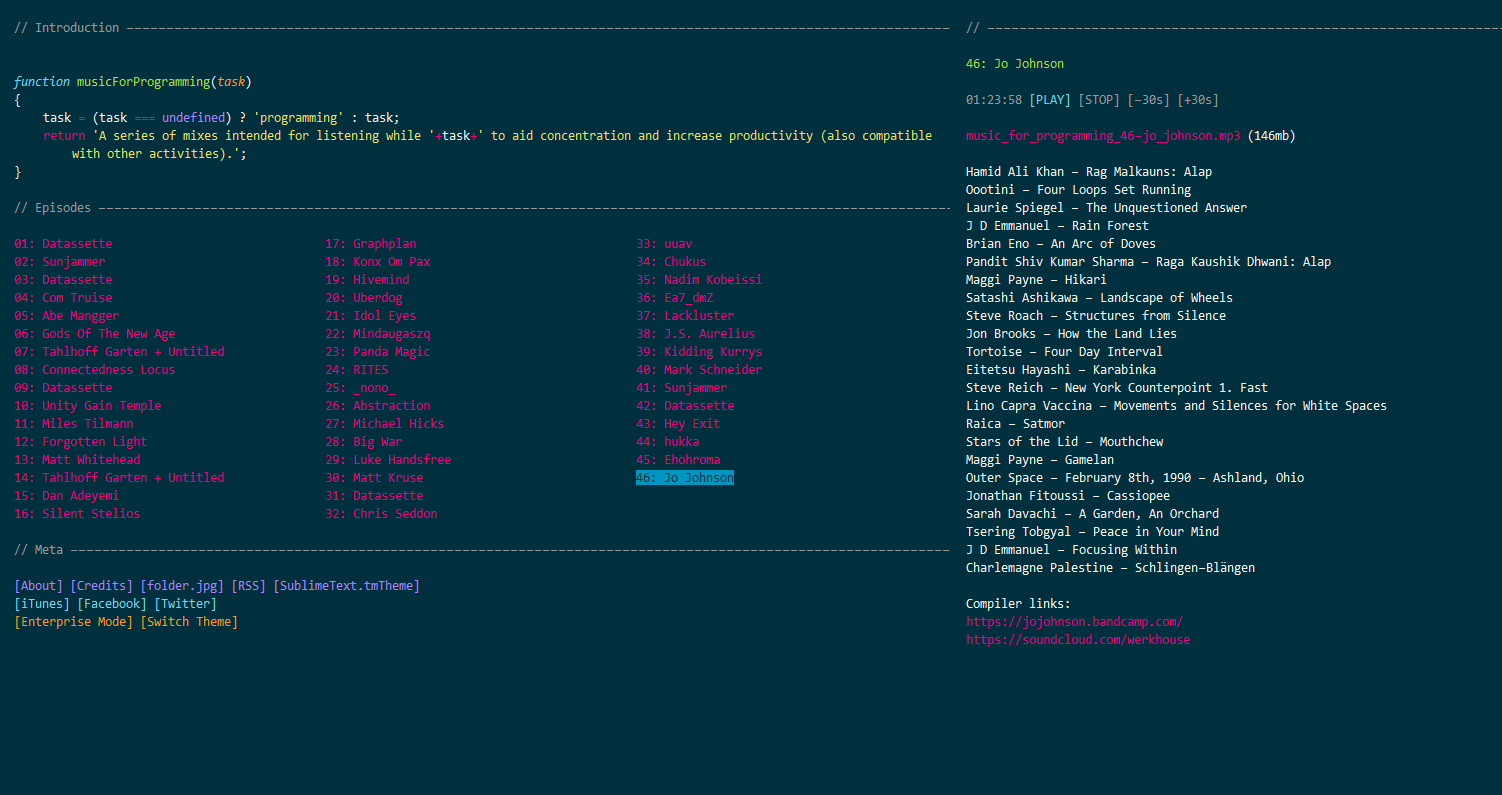Toggle Enterprise Mode
1502x795 pixels.
72,621
